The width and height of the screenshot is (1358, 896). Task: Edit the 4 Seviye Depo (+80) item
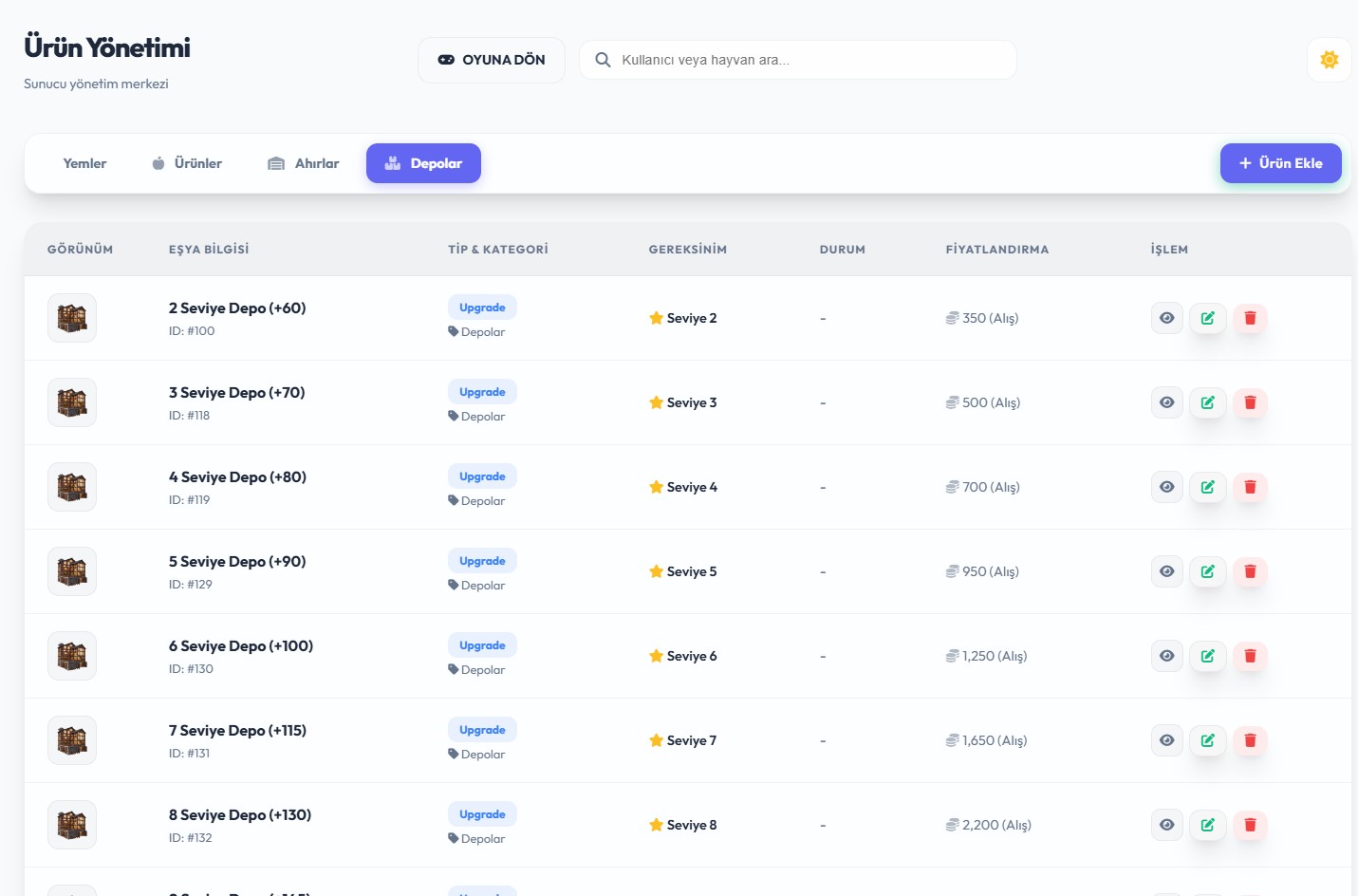point(1208,487)
